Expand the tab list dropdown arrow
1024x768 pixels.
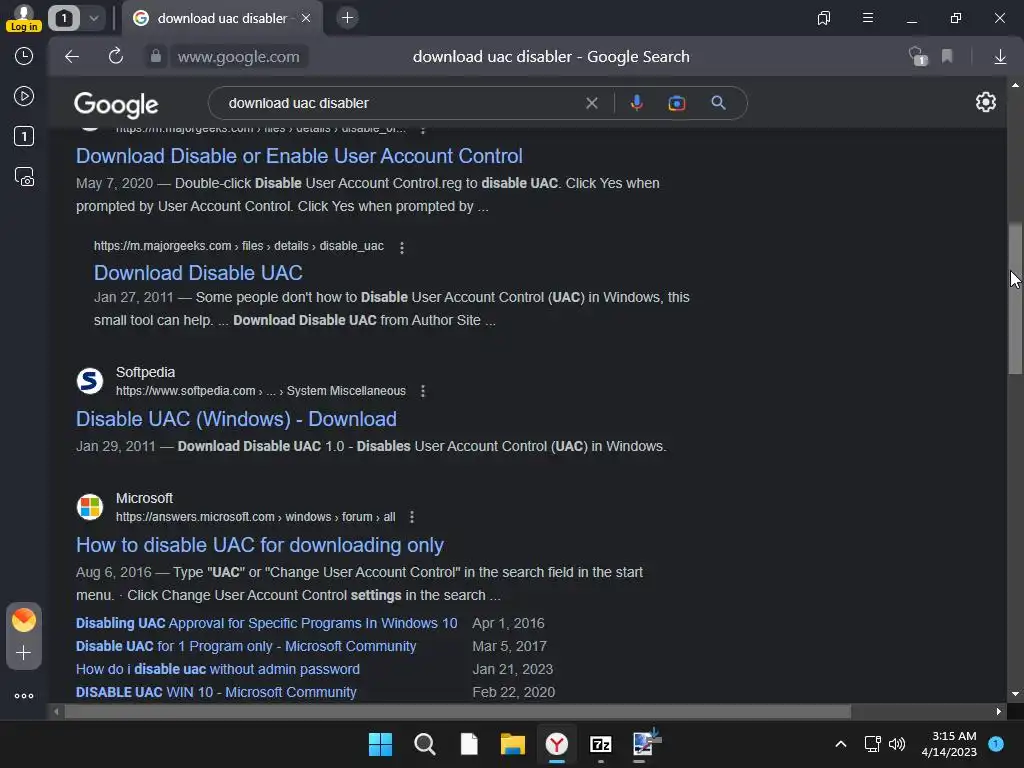click(94, 18)
